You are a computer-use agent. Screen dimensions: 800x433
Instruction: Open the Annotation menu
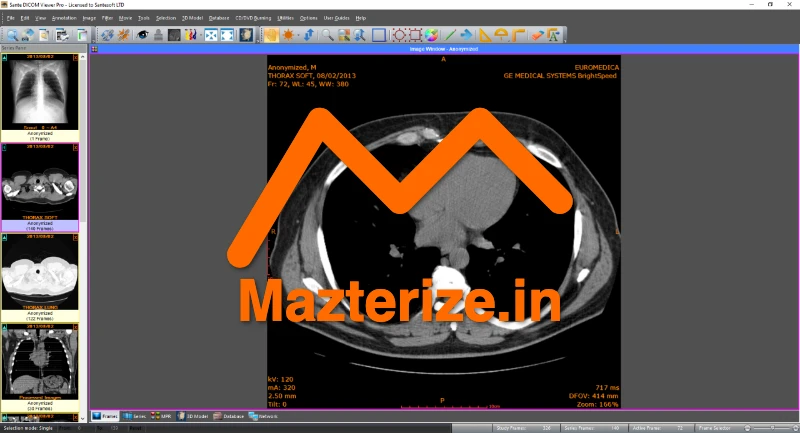coord(64,18)
